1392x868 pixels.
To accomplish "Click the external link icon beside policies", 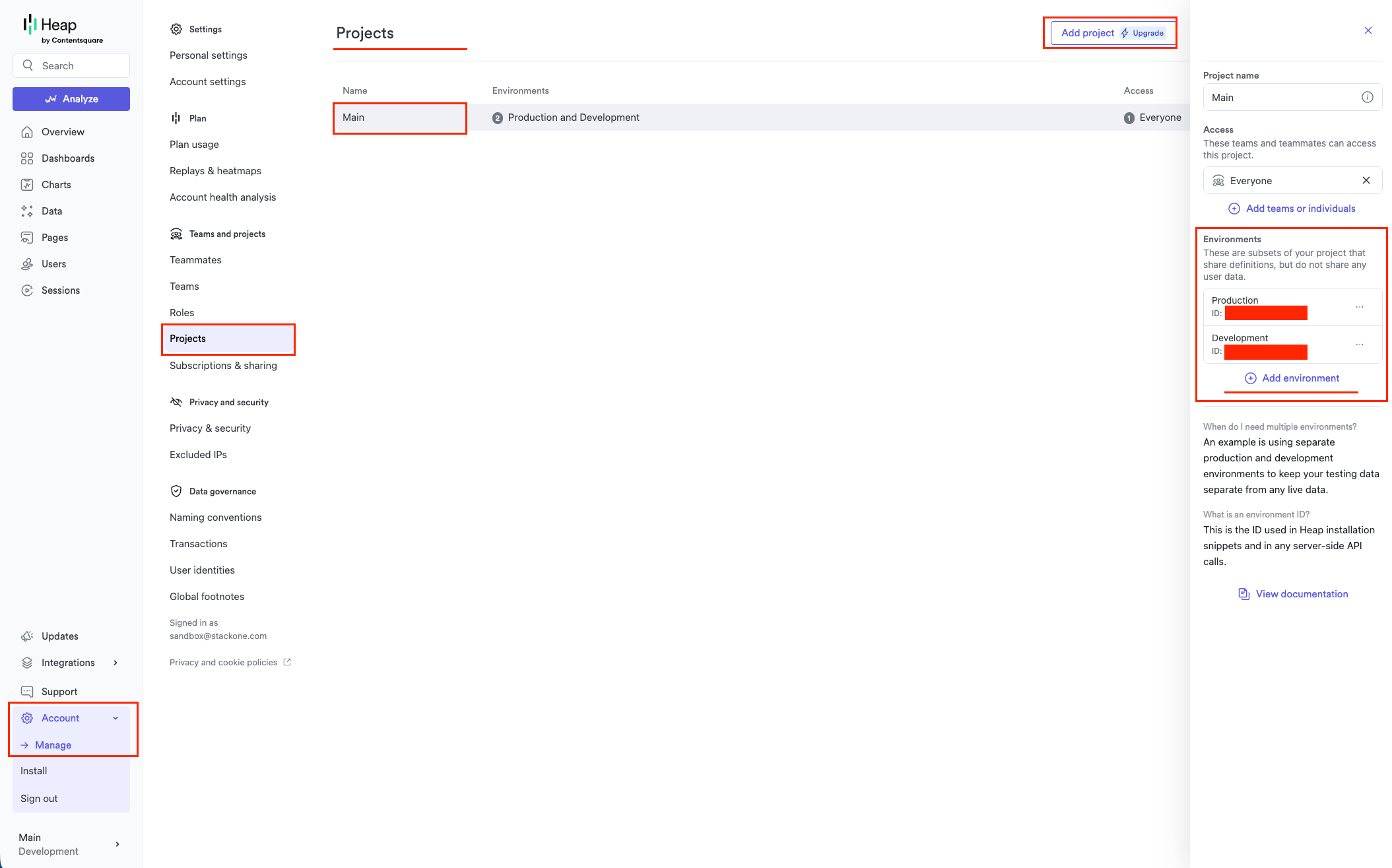I will [287, 662].
